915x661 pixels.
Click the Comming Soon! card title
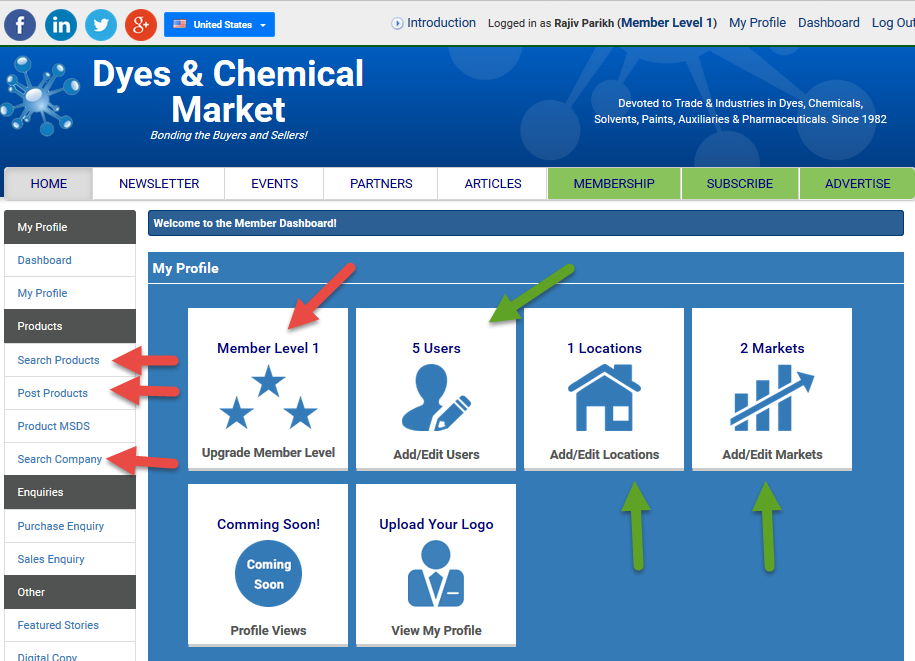(268, 524)
